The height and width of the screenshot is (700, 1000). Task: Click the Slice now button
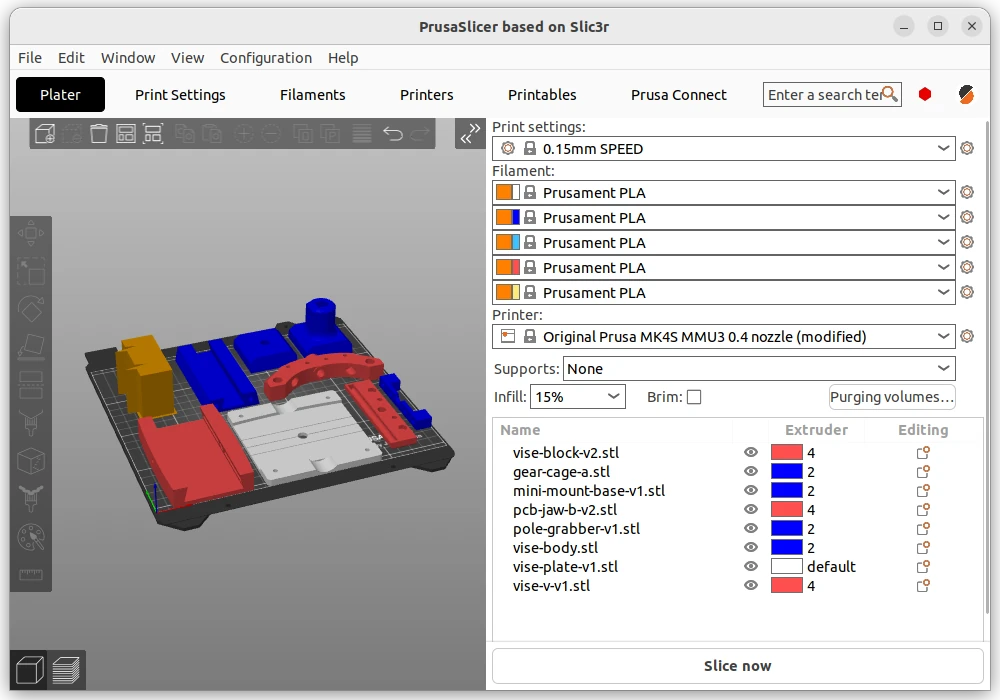pos(737,666)
